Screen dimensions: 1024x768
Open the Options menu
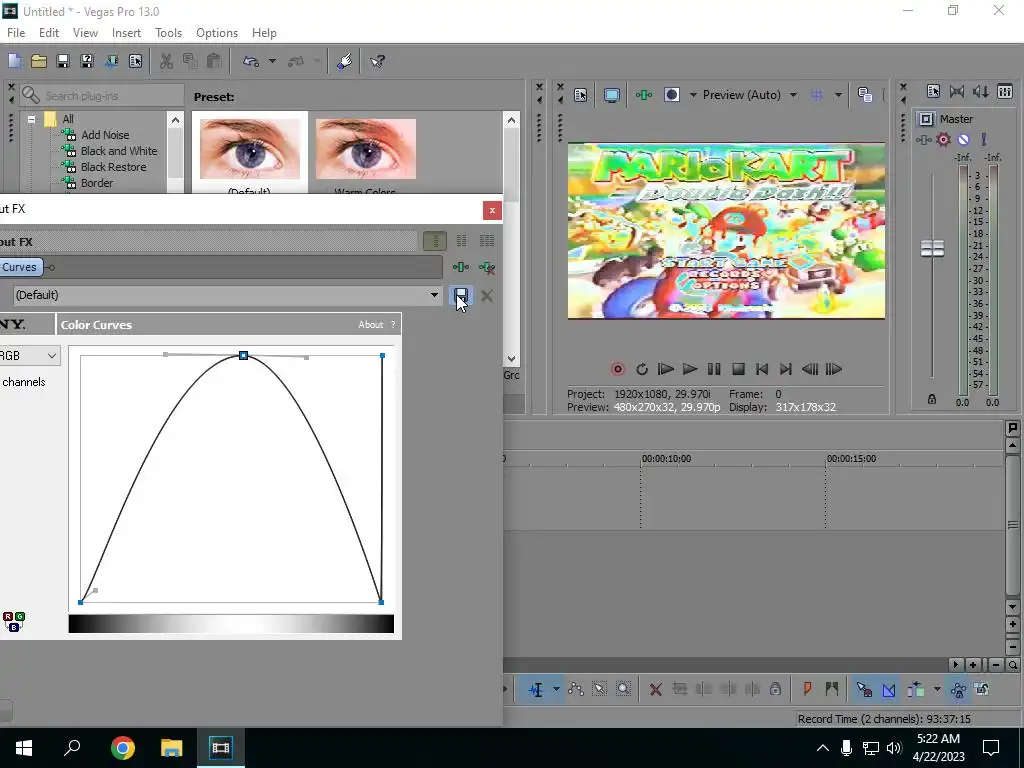tap(217, 33)
